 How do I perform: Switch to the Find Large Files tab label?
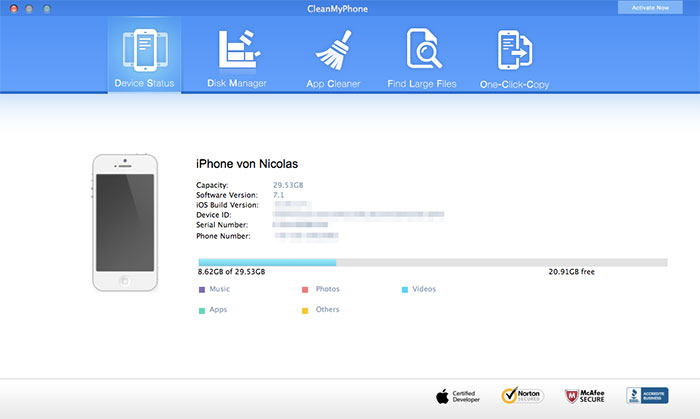[422, 84]
